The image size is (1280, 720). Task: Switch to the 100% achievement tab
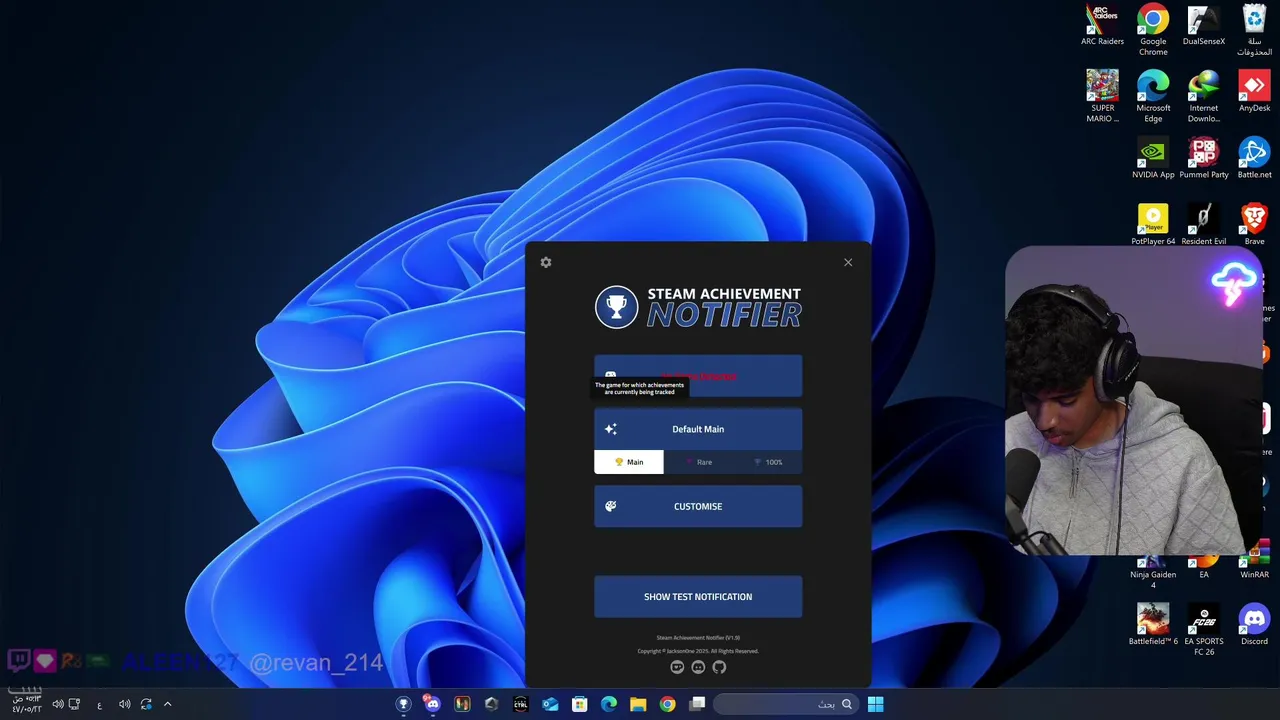(768, 462)
